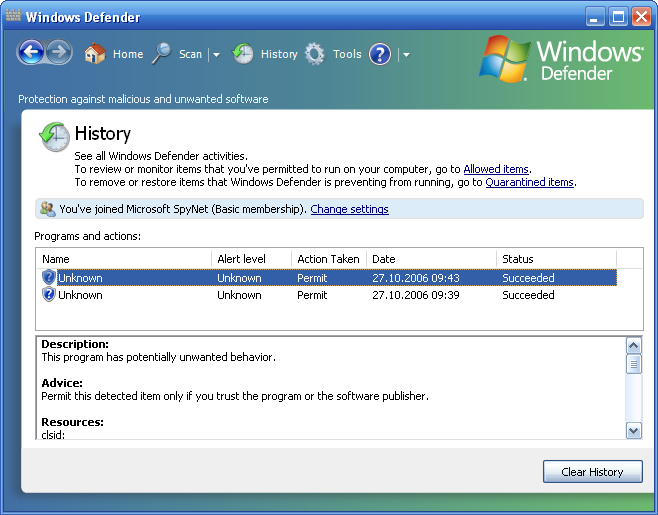This screenshot has width=658, height=515.
Task: Click the SpyNet people icon
Action: pos(47,209)
